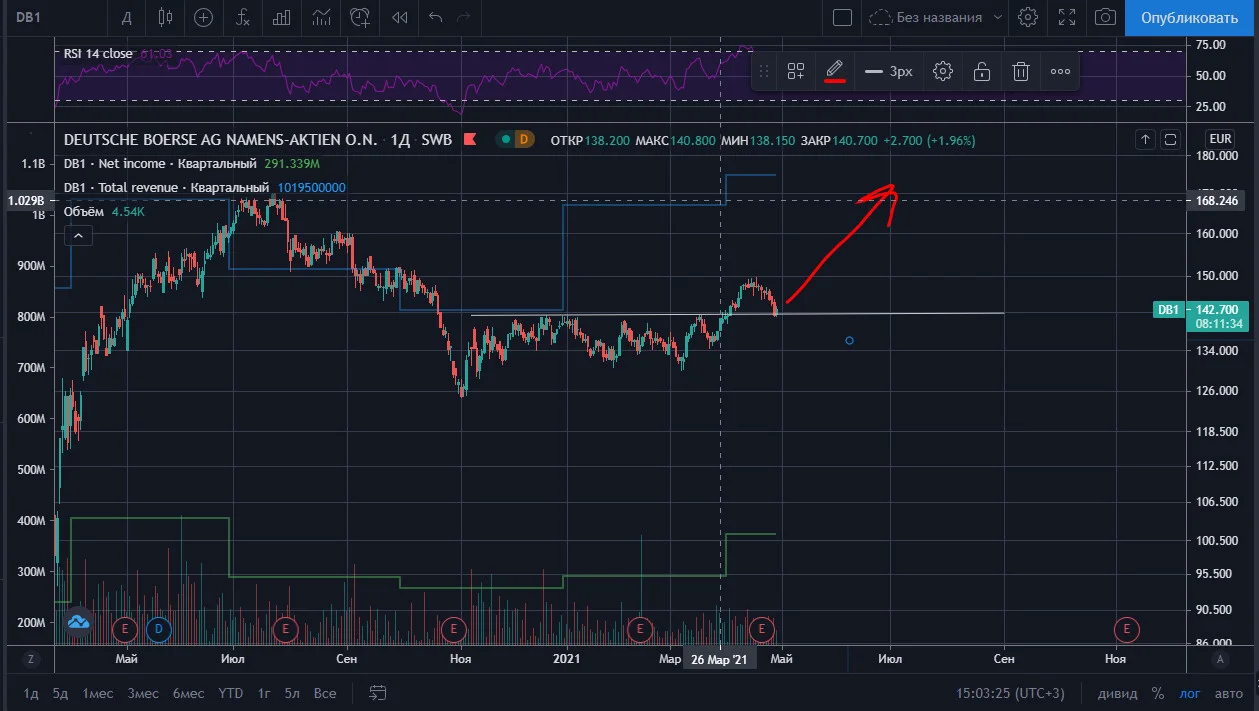Enter fullscreen mode
The image size is (1259, 711).
coord(1067,17)
